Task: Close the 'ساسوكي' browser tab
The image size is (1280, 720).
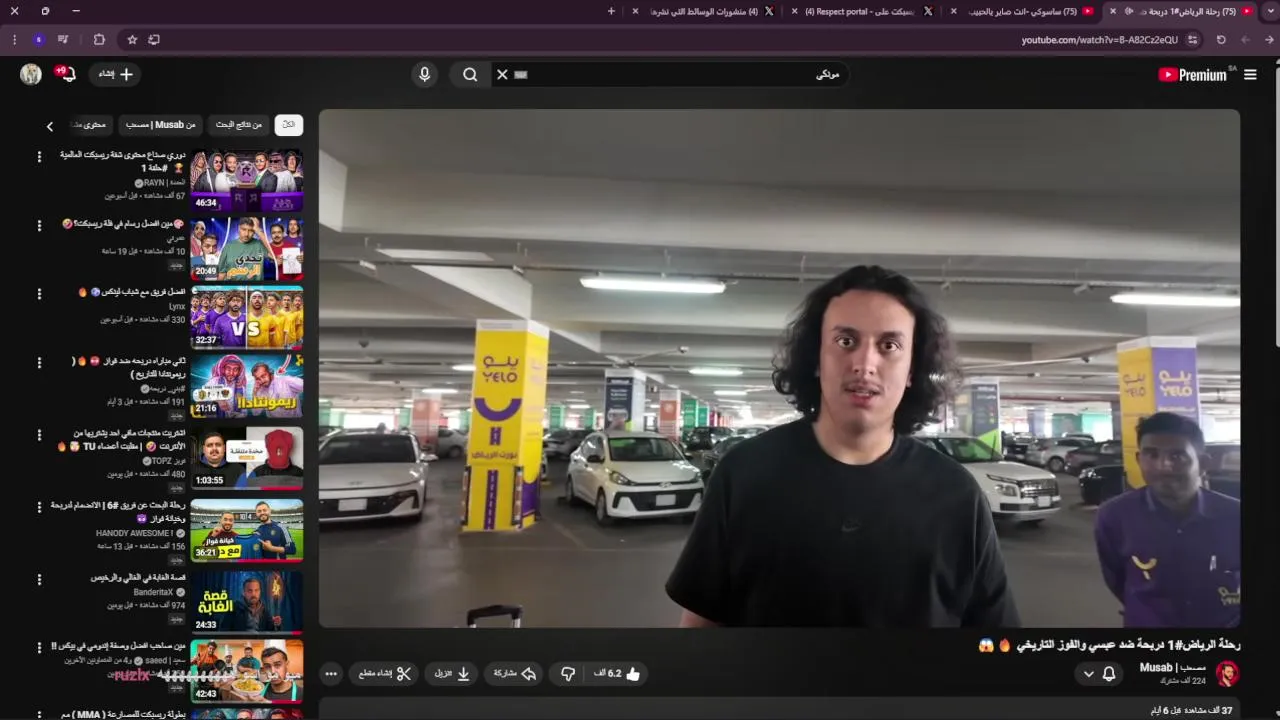Action: 954,11
